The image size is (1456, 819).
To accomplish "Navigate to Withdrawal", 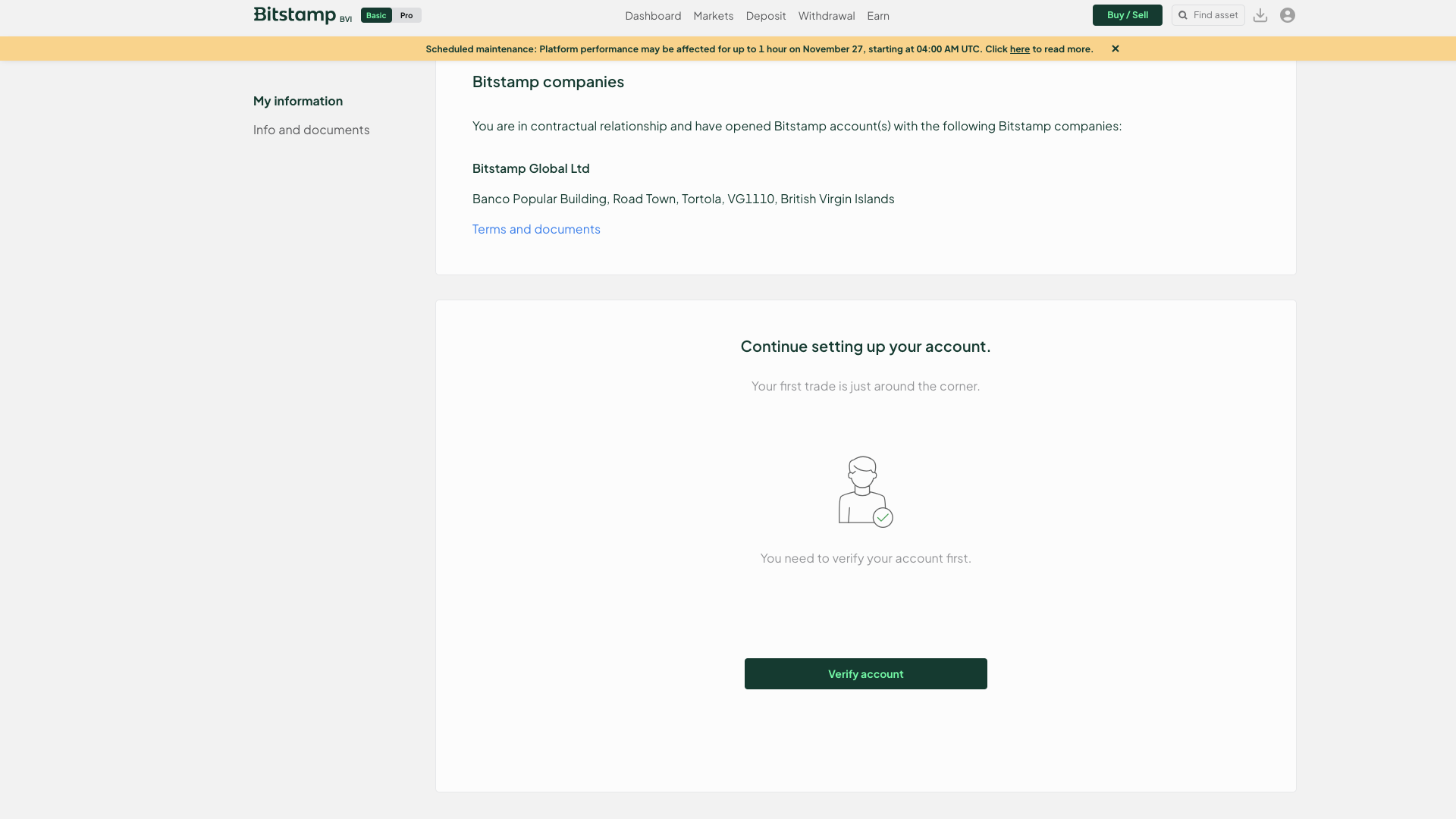I will point(827,16).
